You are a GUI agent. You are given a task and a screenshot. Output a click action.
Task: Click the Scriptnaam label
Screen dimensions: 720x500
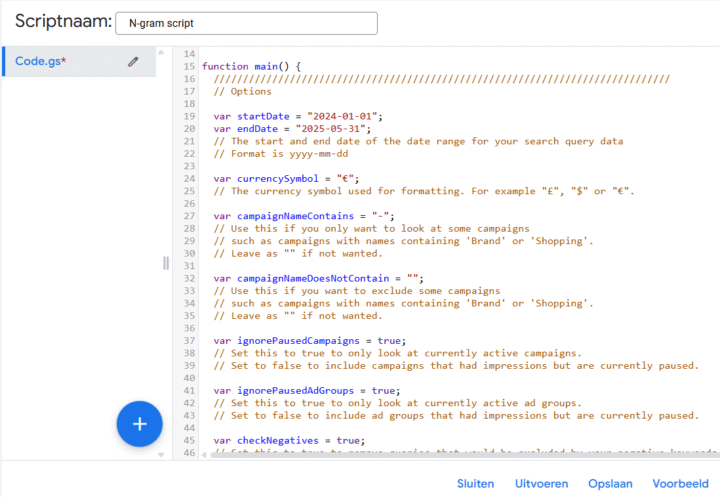63,21
